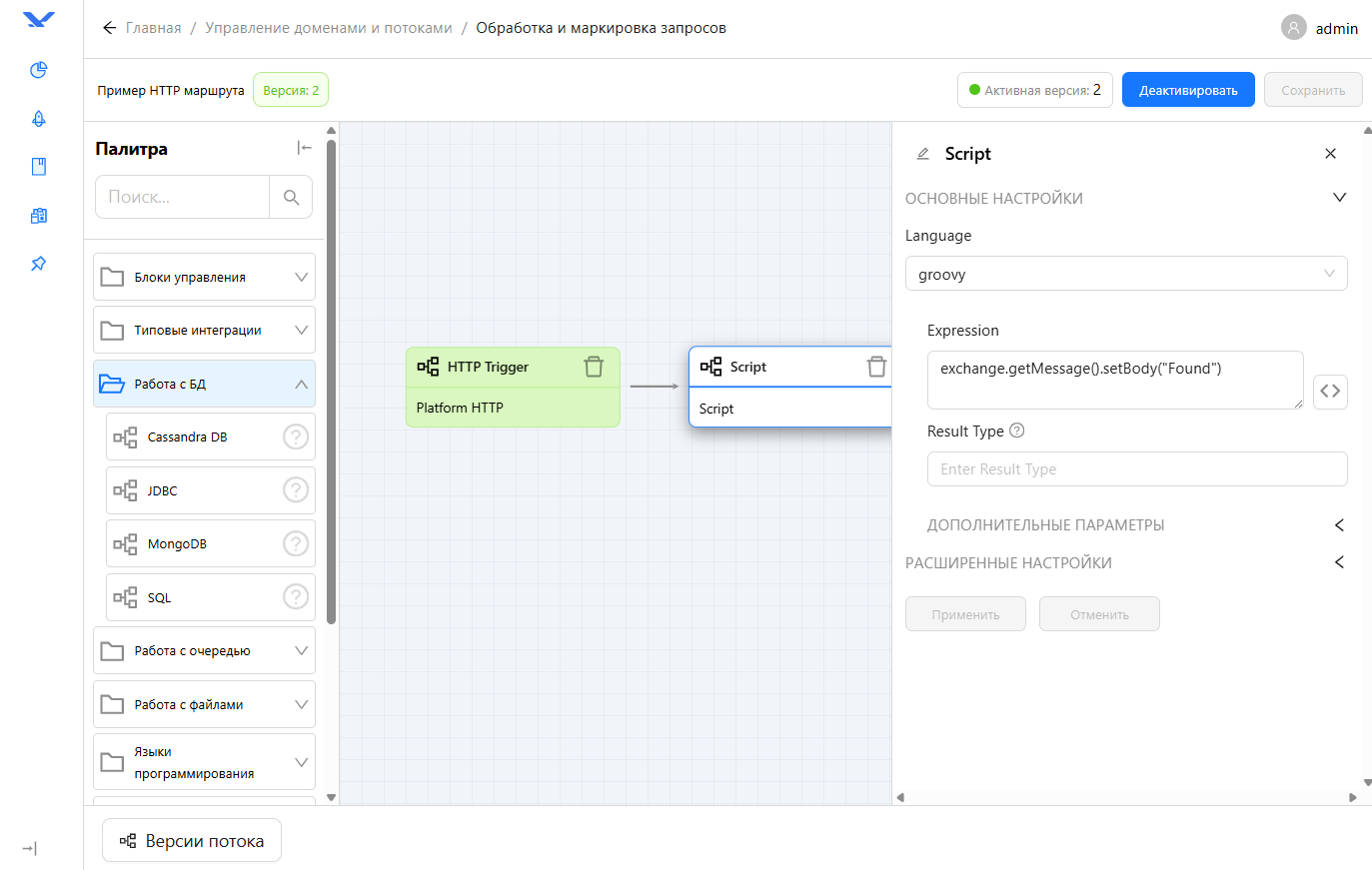
Task: Expand the Блоки управления folder
Action: pos(204,277)
